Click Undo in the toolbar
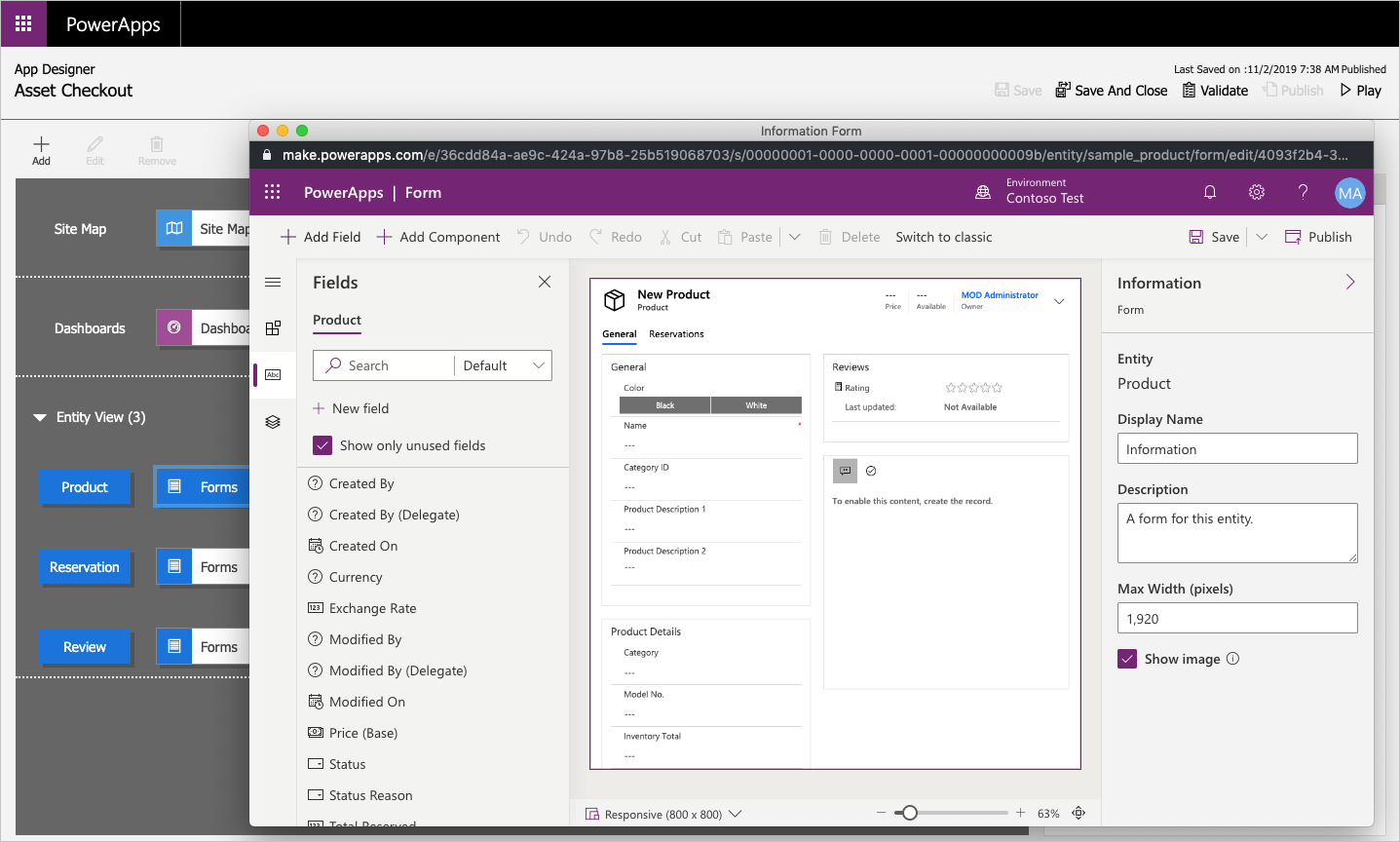 [x=545, y=237]
